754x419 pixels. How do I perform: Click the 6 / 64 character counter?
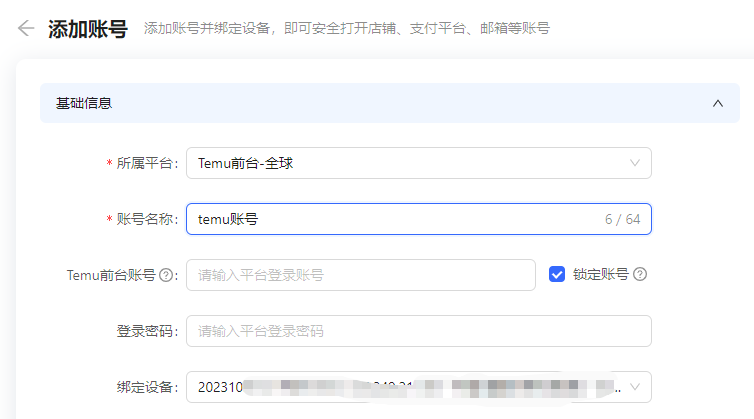622,219
